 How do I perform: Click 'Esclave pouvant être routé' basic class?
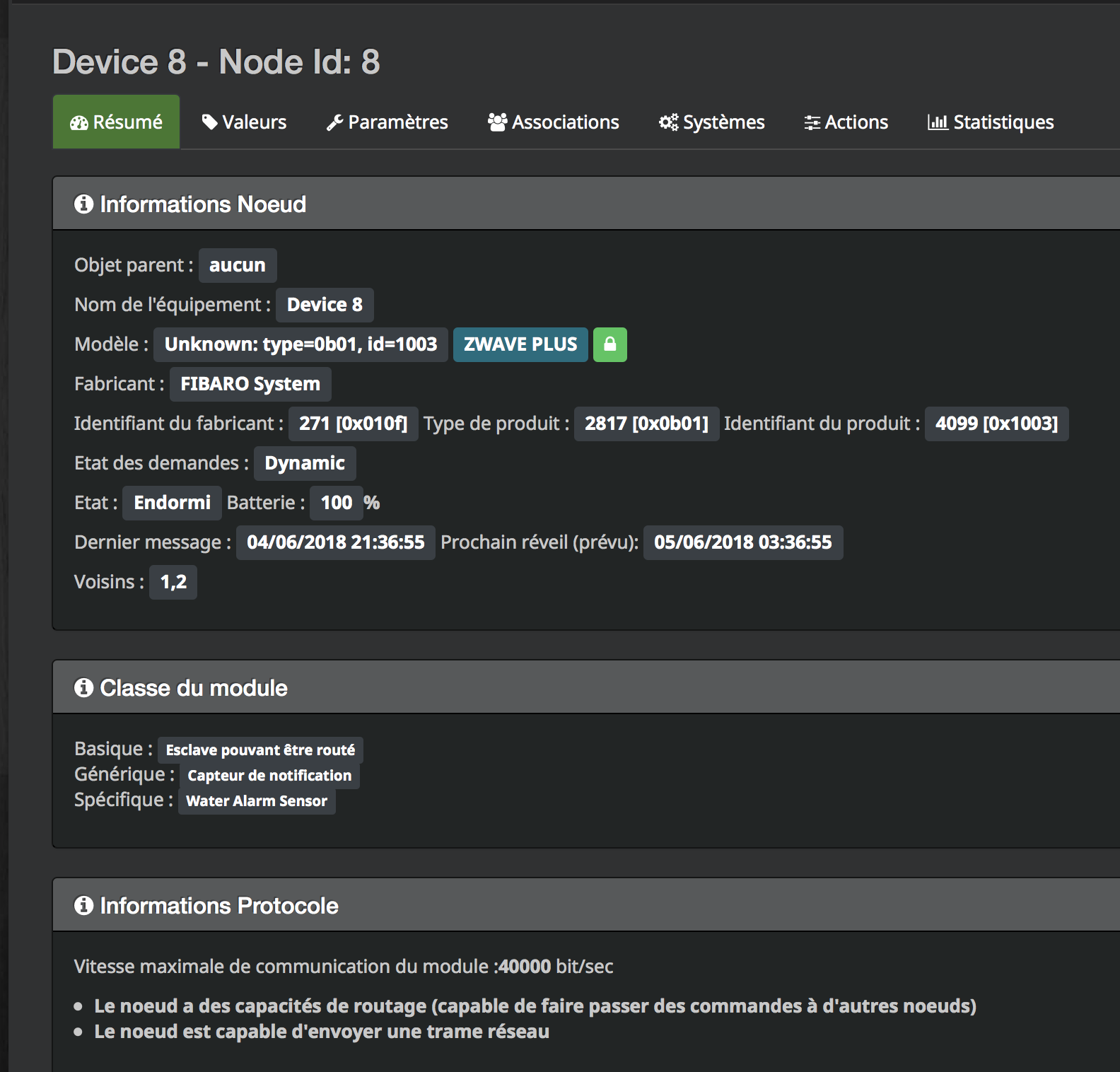260,750
